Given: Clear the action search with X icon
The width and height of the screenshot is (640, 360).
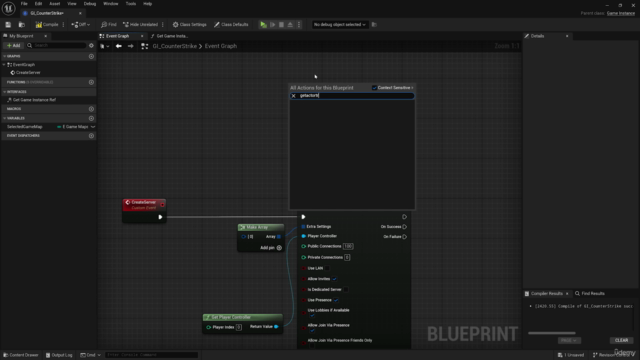Looking at the screenshot, I should tap(293, 96).
